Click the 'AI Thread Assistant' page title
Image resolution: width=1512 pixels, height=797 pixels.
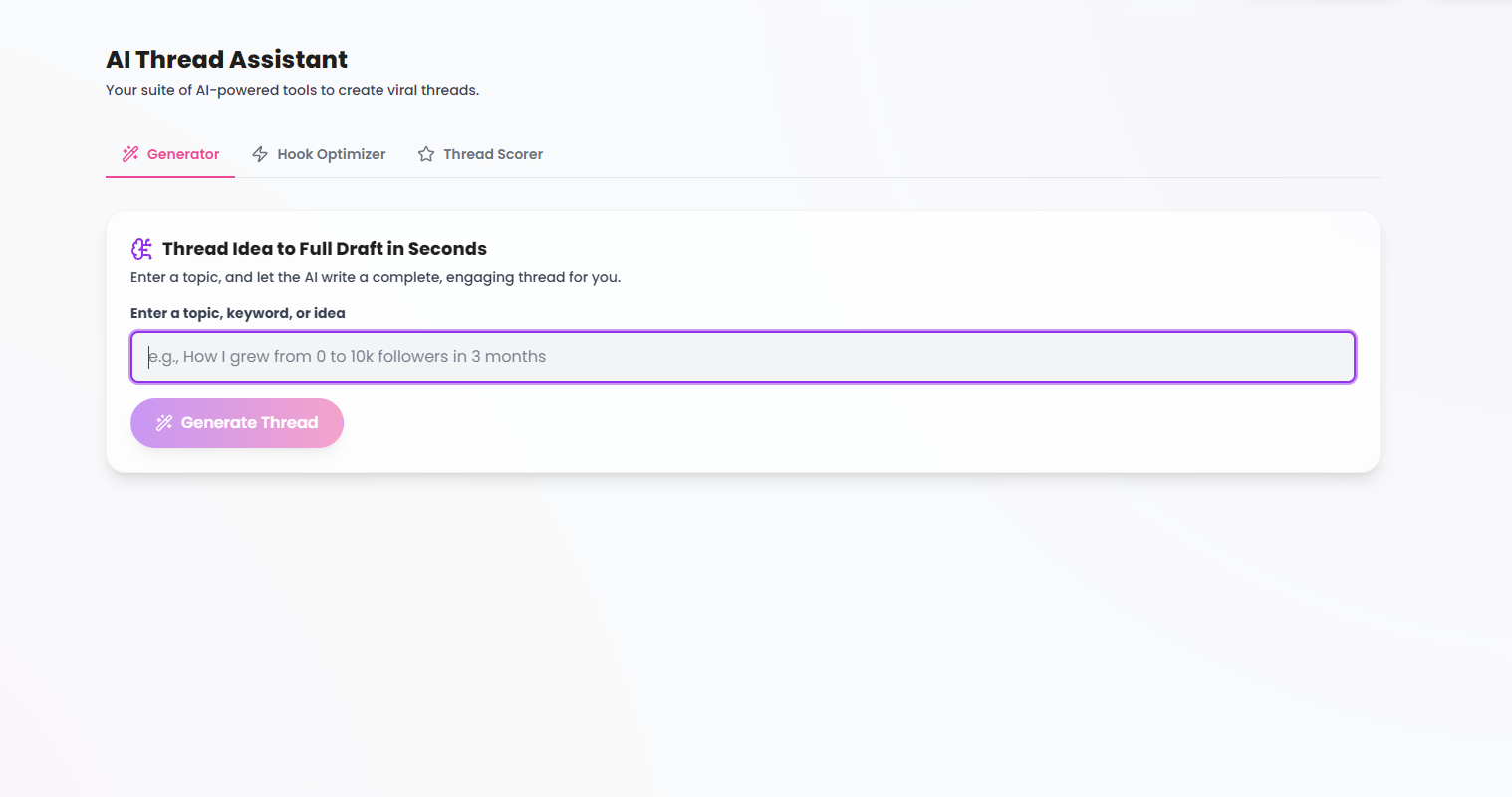227,60
